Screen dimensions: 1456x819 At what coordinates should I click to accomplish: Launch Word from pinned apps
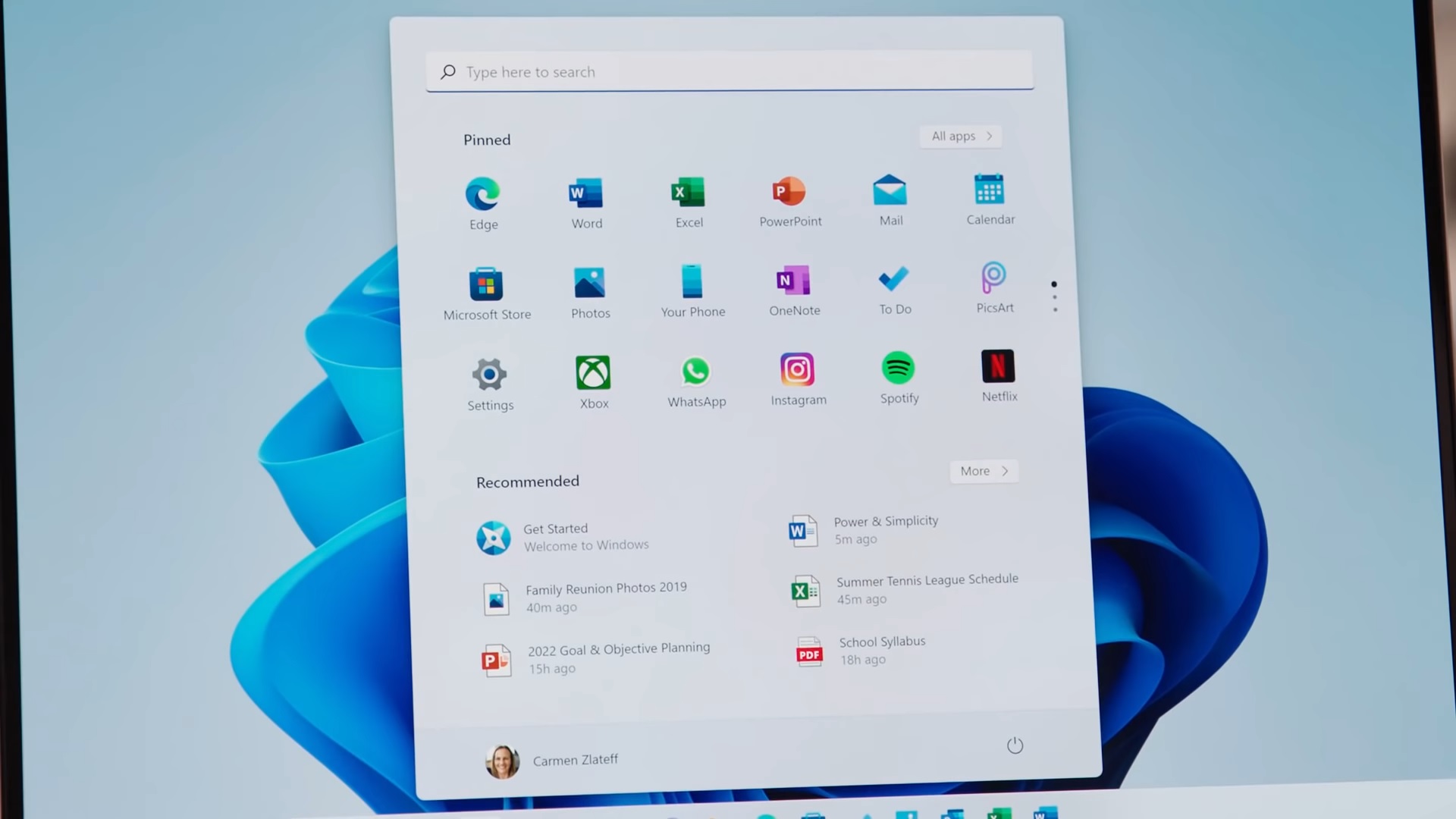586,202
